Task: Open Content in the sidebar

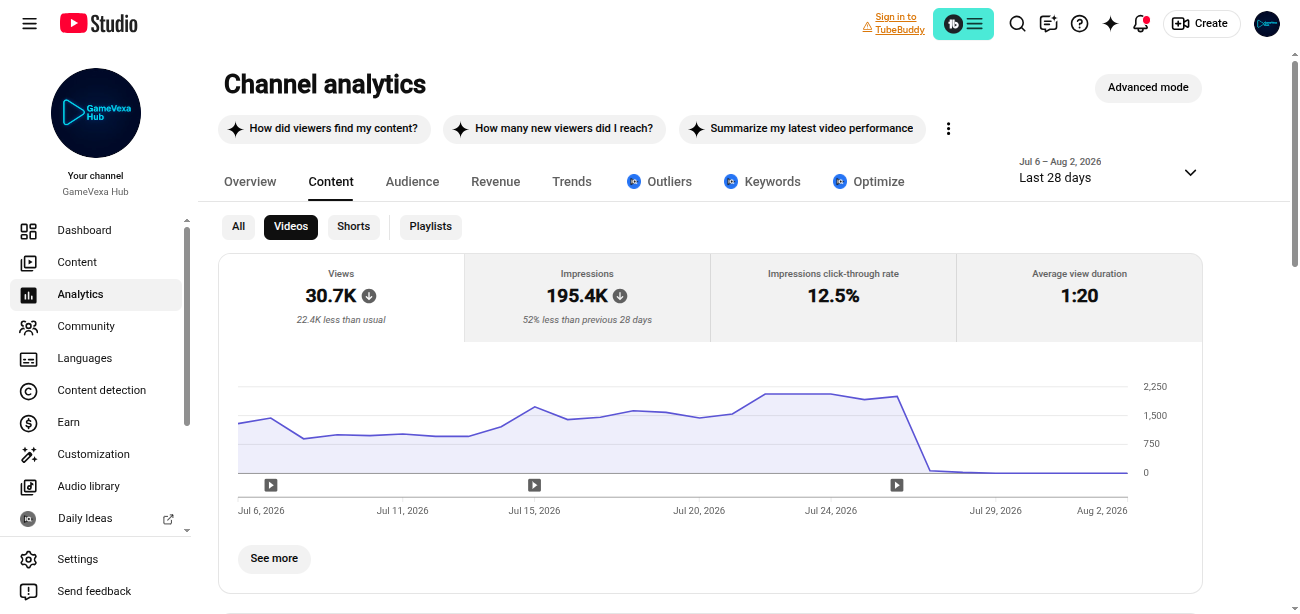Action: pyautogui.click(x=96, y=263)
